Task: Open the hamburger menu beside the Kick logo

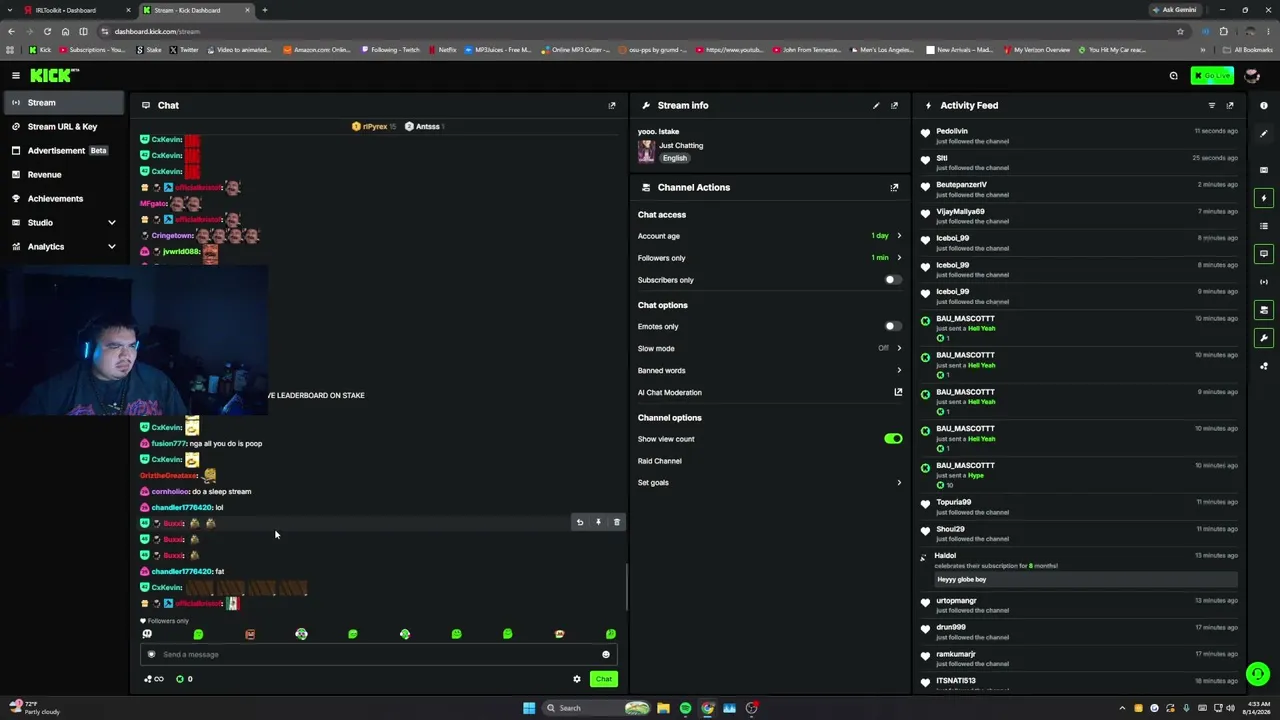Action: tap(16, 75)
